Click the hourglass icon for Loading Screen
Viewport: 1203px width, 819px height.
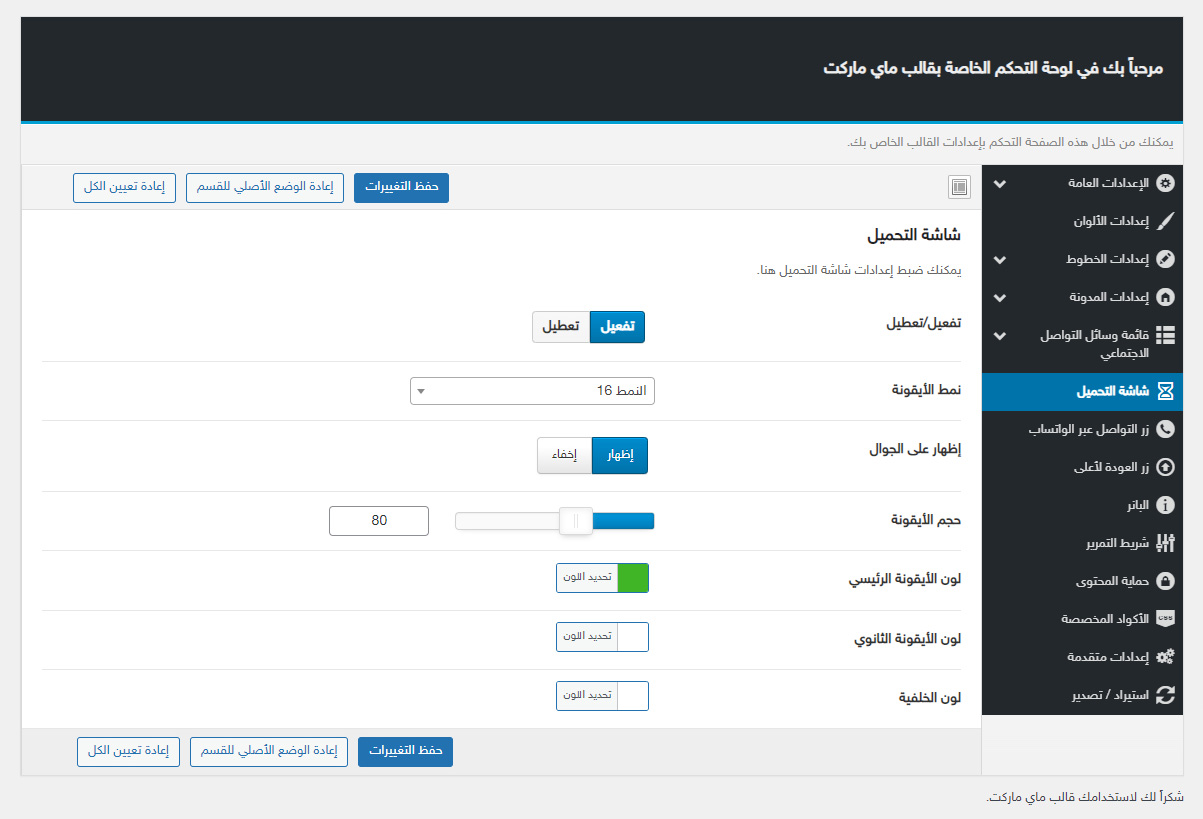[1165, 391]
